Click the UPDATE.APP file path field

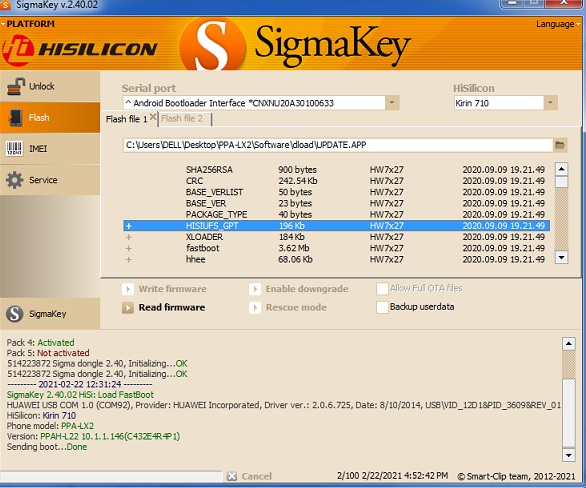[338, 145]
